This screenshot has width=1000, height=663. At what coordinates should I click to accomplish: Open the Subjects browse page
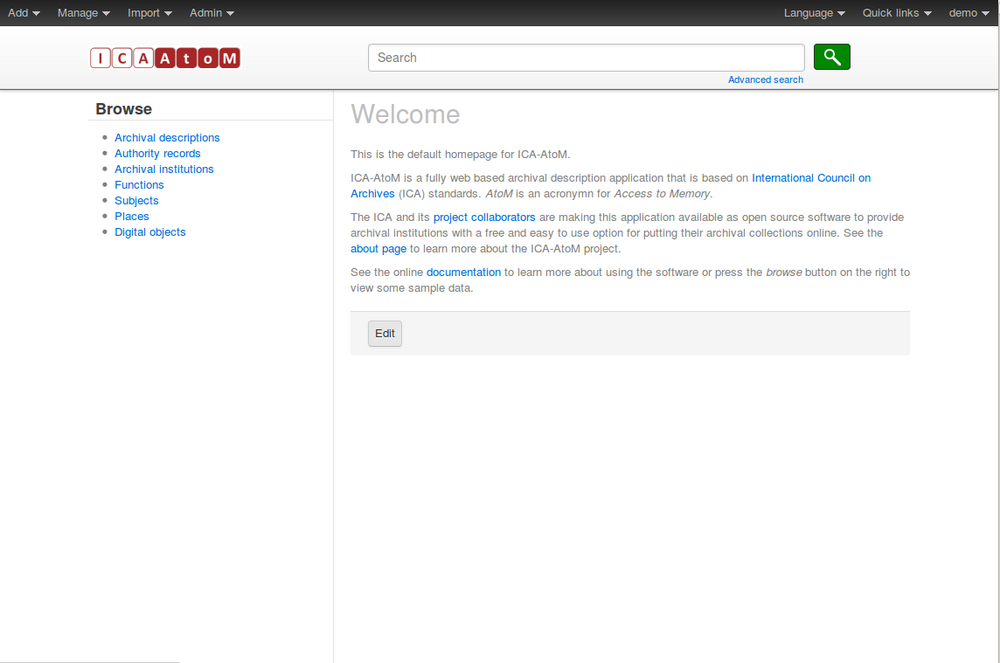pos(136,200)
